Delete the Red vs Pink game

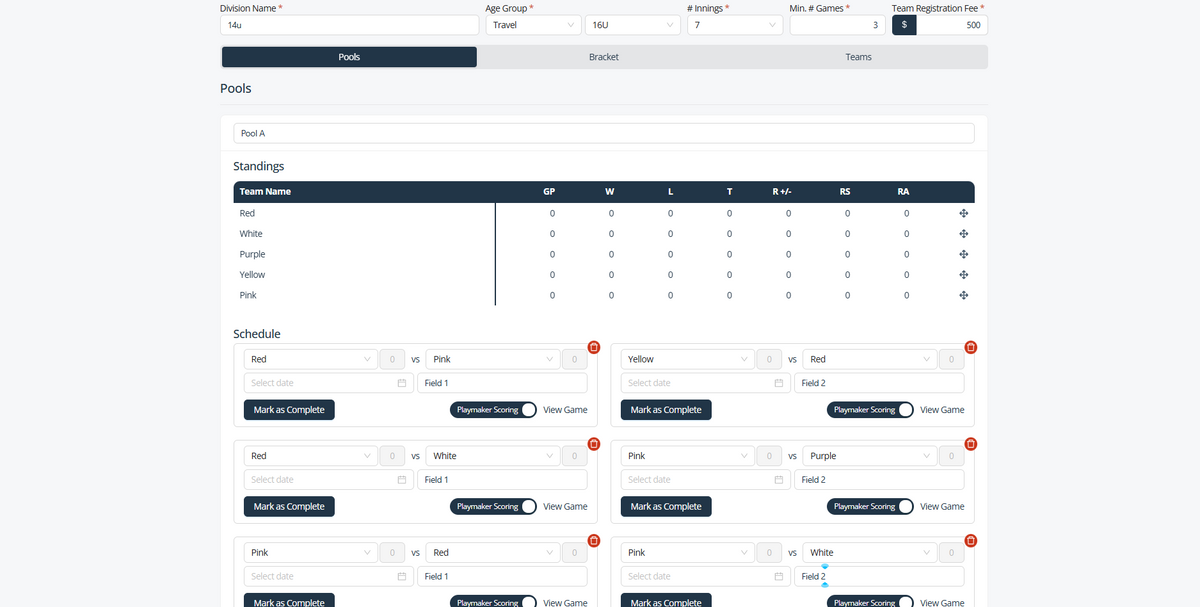[594, 347]
